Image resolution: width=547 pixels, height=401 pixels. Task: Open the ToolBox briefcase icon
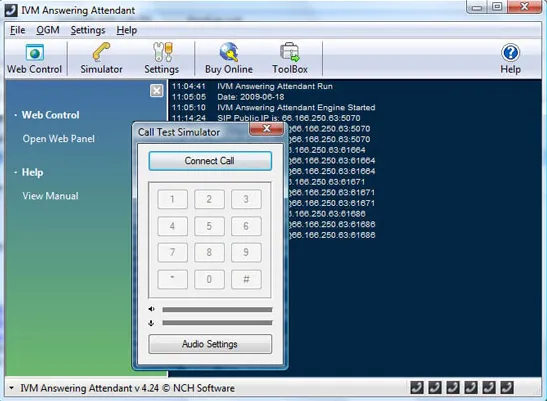pos(290,52)
